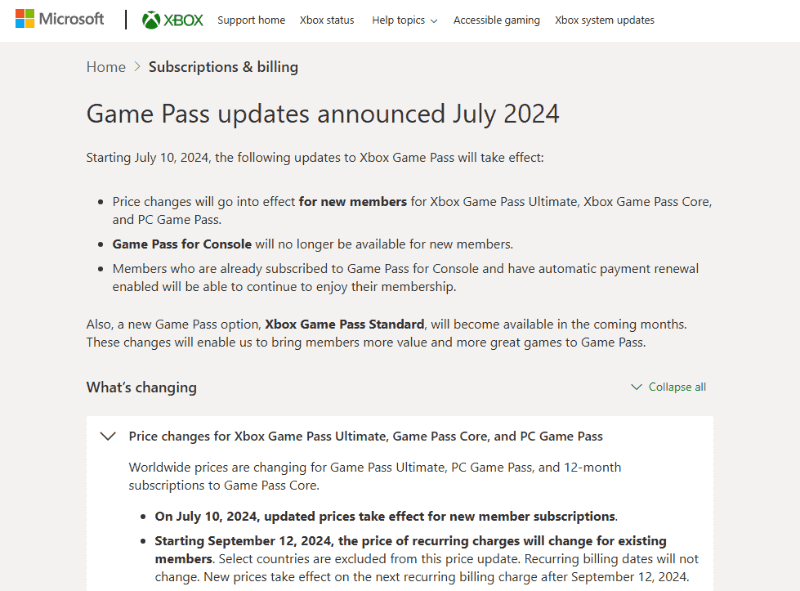Click the bold Xbox Game Pass Standard text

pos(345,324)
